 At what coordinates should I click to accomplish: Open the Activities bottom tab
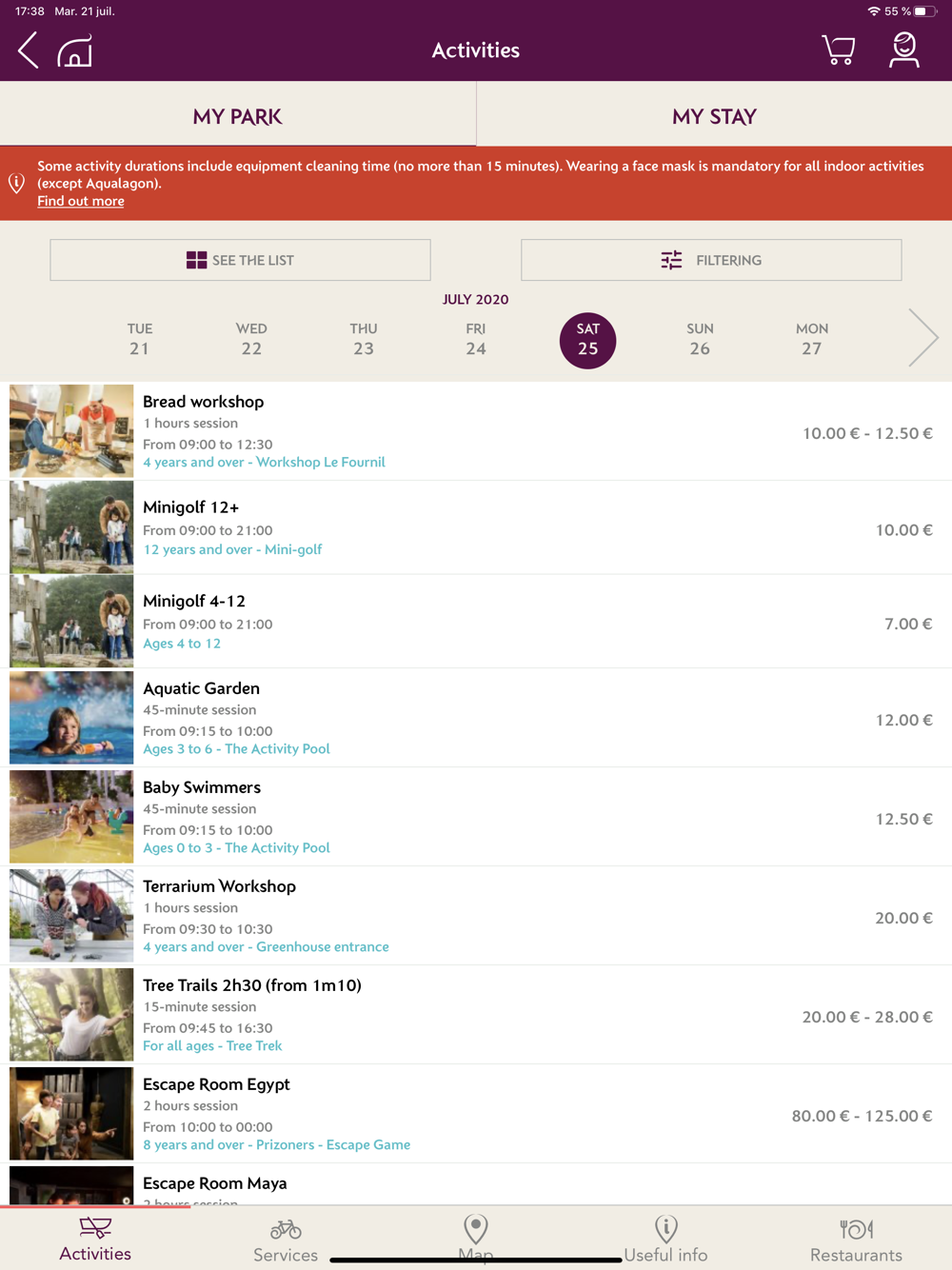coord(95,1239)
